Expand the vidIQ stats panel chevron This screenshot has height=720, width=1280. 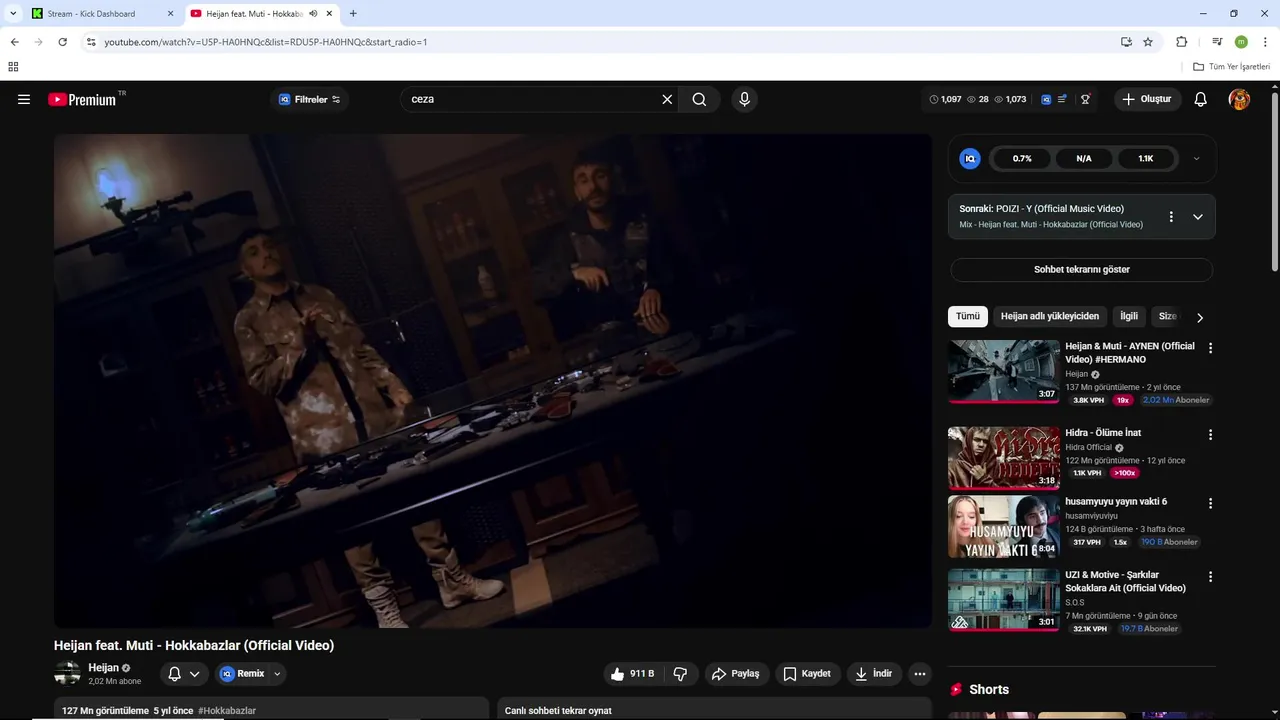pyautogui.click(x=1196, y=158)
